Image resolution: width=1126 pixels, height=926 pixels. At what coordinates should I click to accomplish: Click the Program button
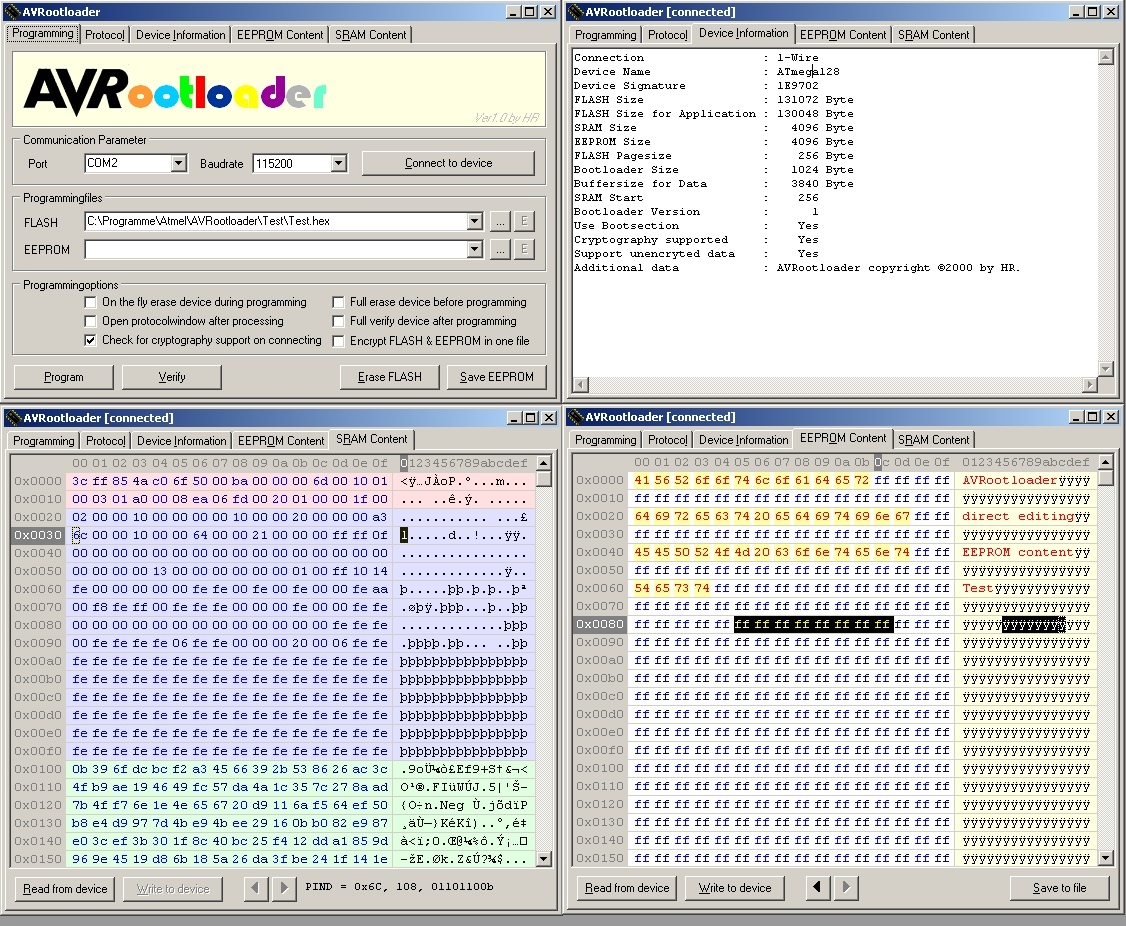coord(64,376)
